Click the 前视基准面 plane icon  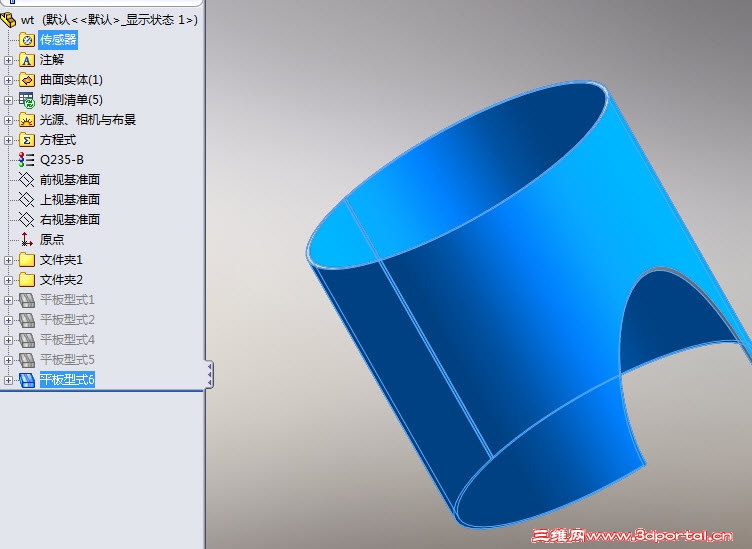[x=26, y=180]
